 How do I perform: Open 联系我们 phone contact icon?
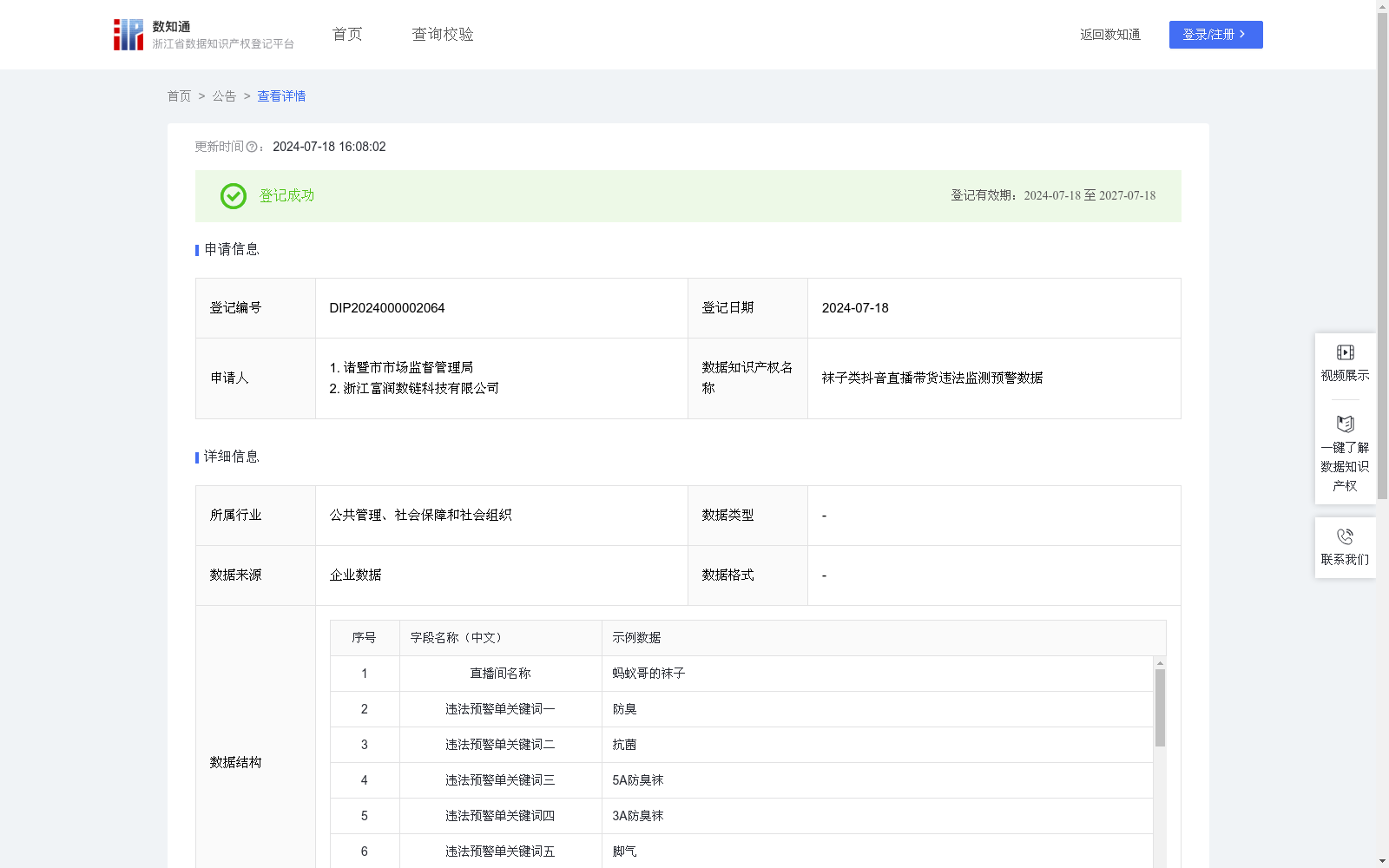(1345, 536)
